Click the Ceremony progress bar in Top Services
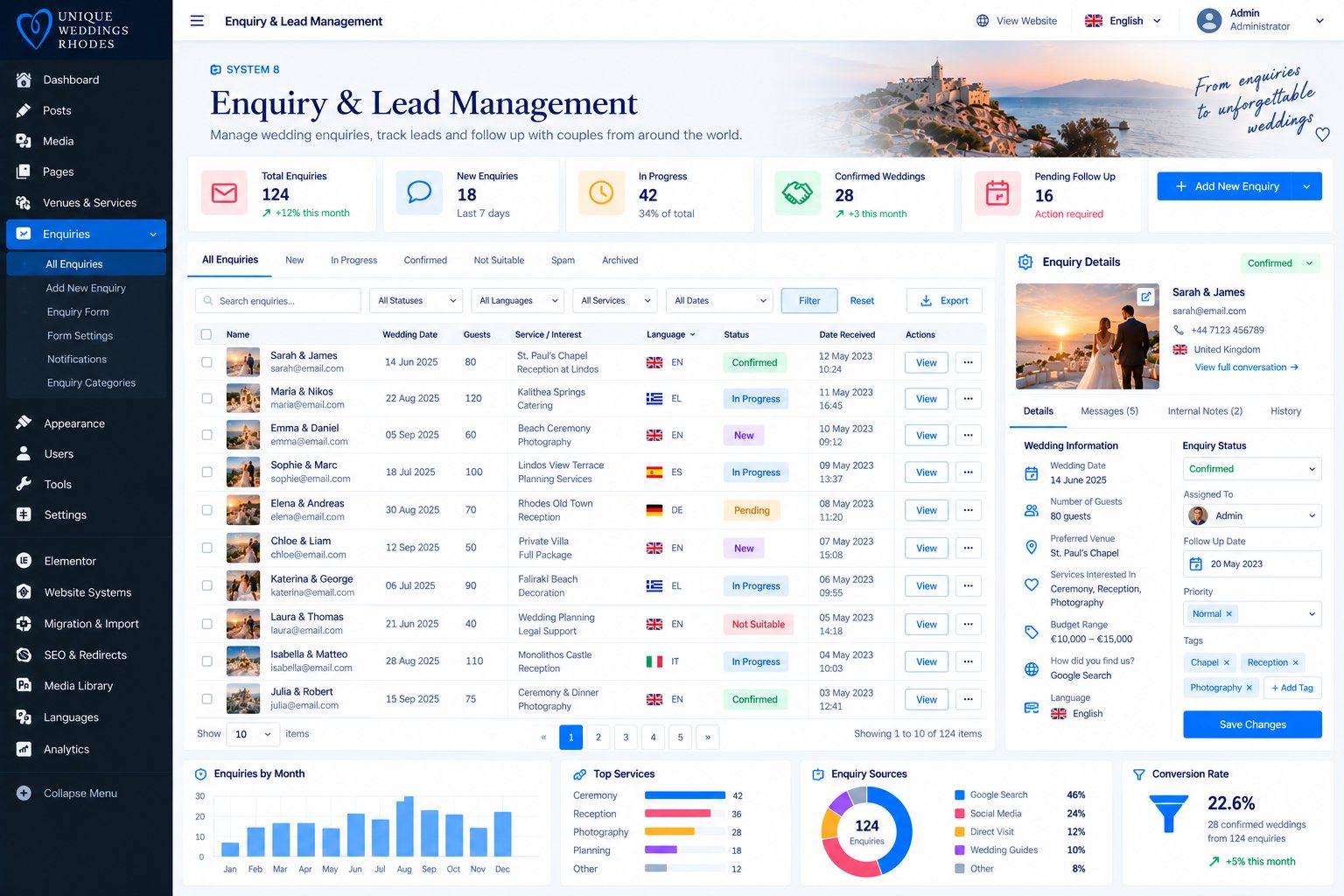The width and height of the screenshot is (1344, 896). click(x=685, y=795)
